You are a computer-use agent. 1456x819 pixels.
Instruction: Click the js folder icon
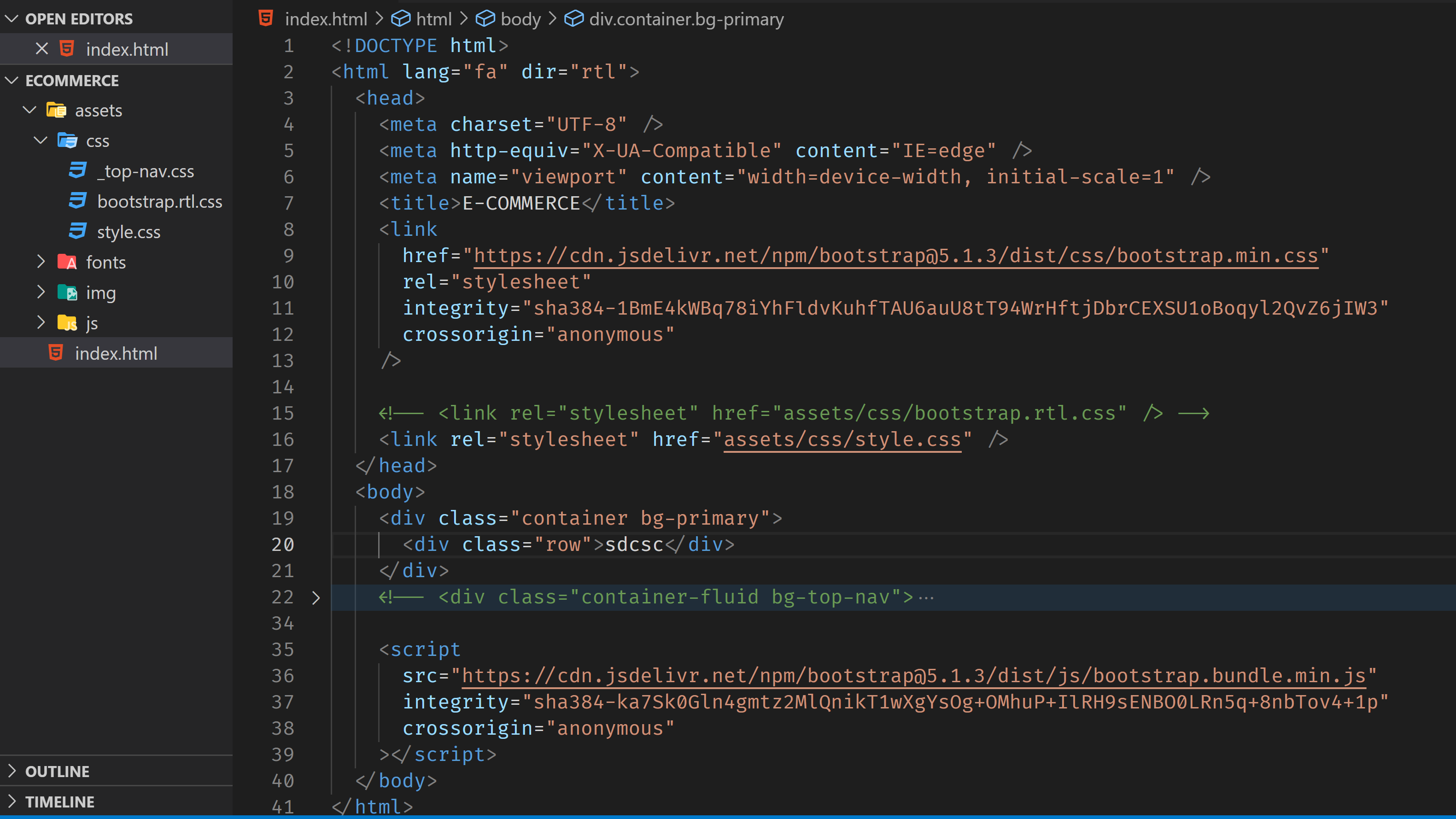click(x=67, y=323)
